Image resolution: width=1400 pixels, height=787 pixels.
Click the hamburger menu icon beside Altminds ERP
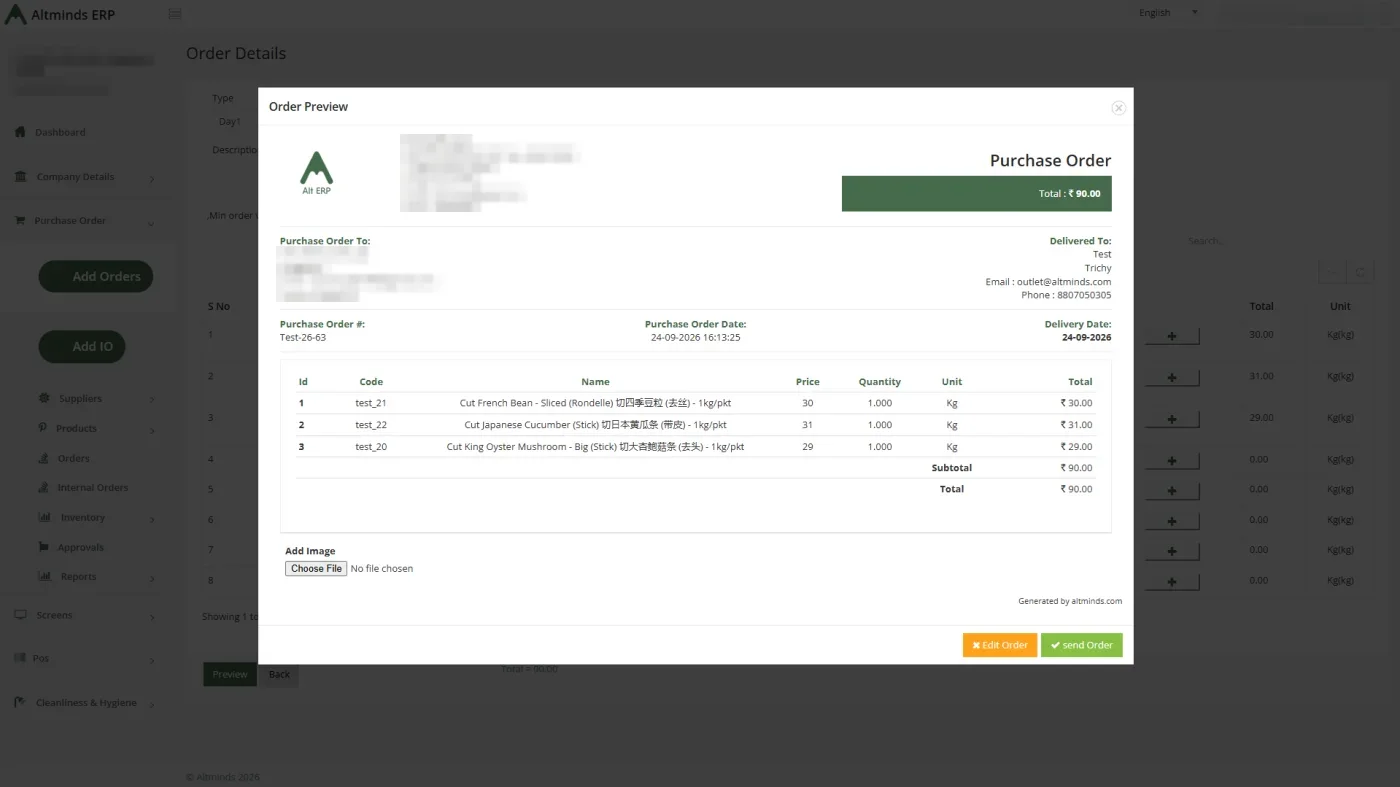click(175, 14)
